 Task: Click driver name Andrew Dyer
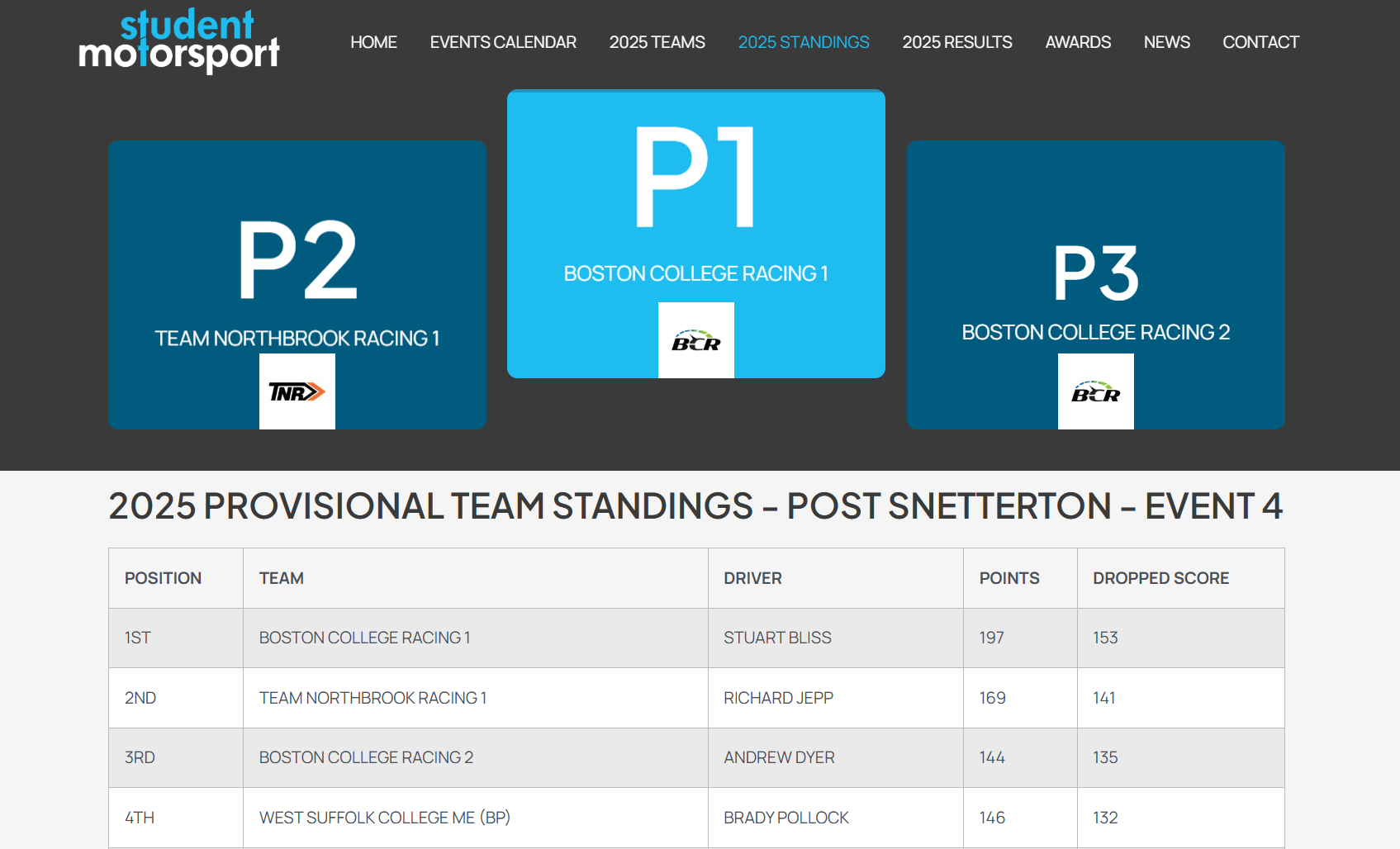click(x=779, y=757)
